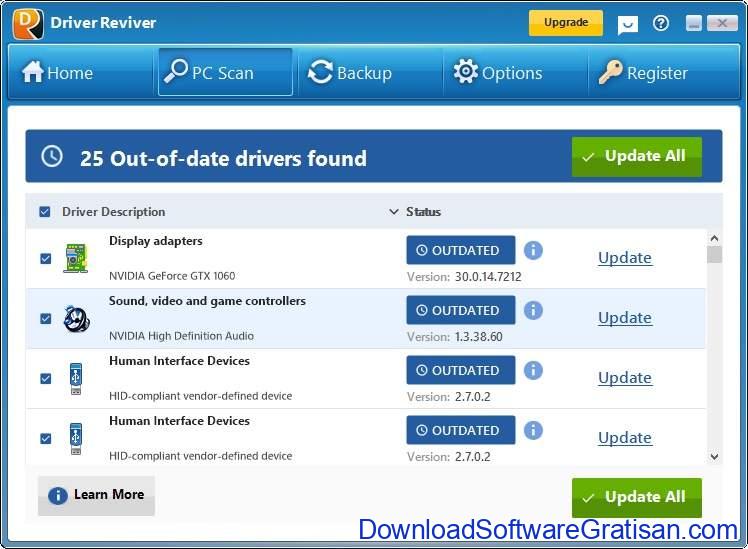
Task: Click the top Update All button
Action: (x=637, y=156)
